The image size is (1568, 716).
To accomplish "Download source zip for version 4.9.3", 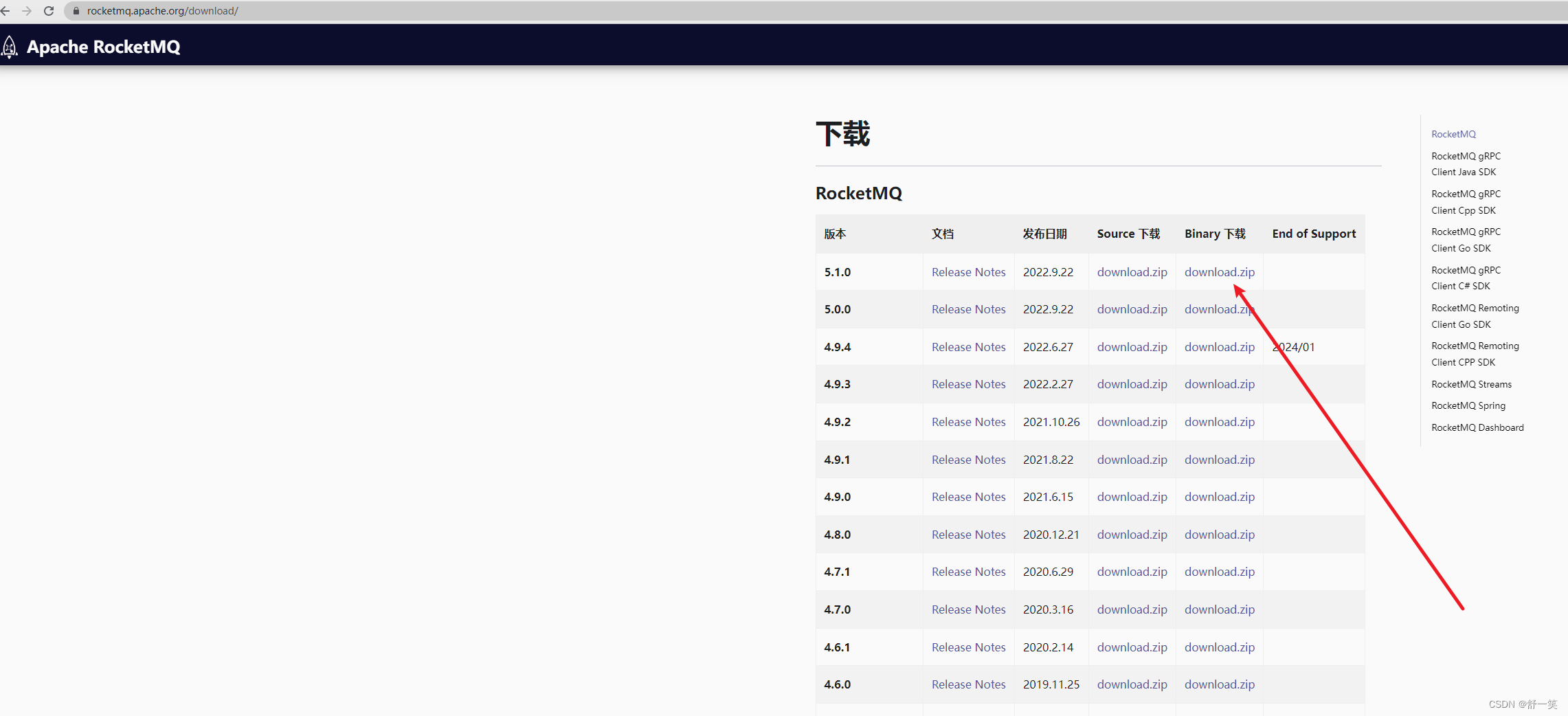I will pyautogui.click(x=1132, y=384).
